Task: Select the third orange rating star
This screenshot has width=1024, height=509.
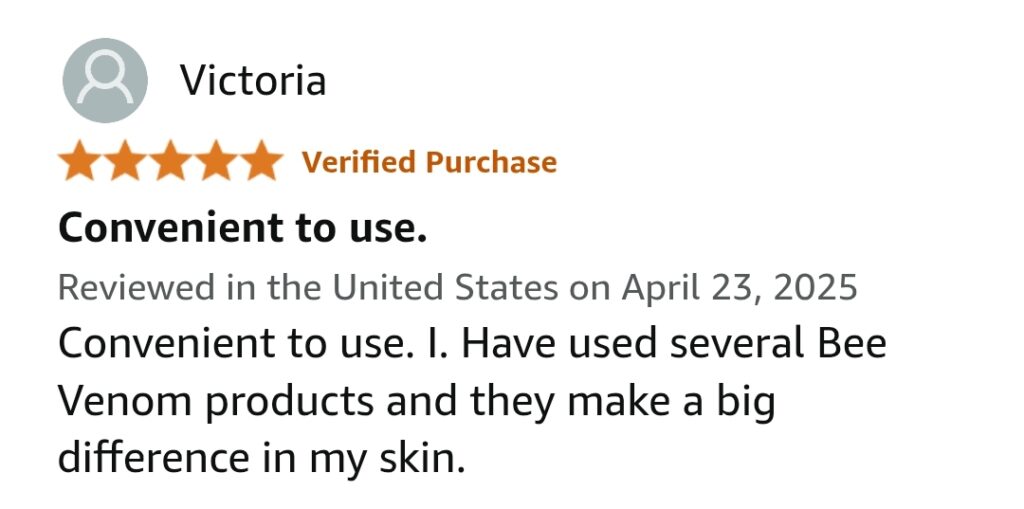Action: click(x=170, y=160)
